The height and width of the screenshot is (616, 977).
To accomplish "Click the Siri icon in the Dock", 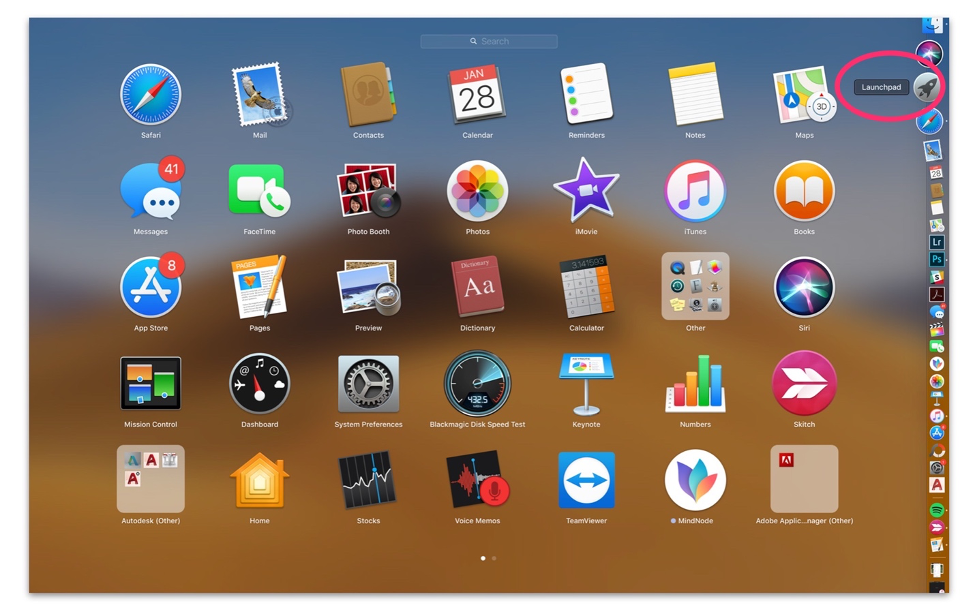I will tap(929, 54).
